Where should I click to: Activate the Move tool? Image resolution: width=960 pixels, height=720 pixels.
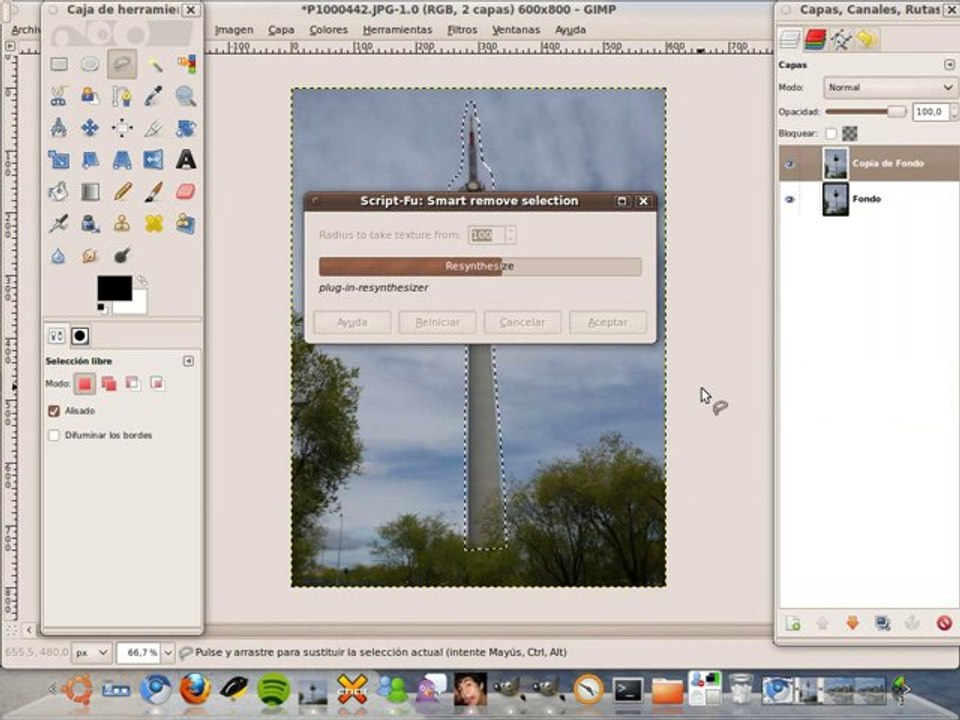pos(90,128)
